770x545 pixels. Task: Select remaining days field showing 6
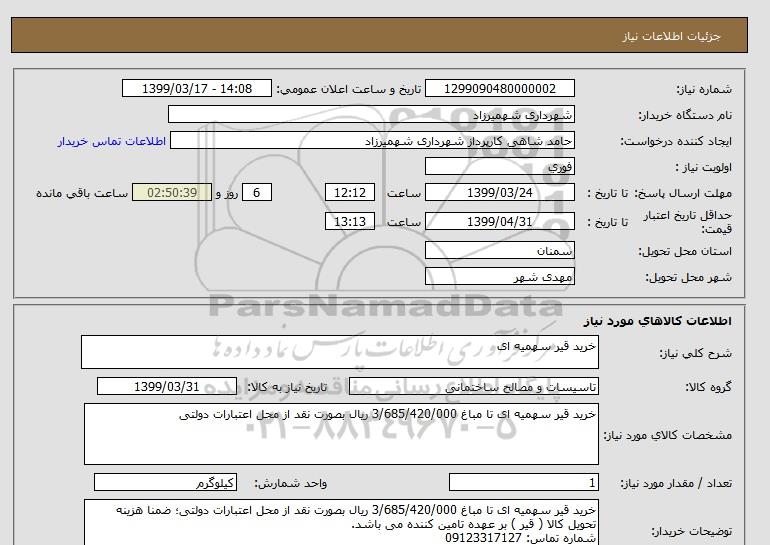(x=256, y=192)
